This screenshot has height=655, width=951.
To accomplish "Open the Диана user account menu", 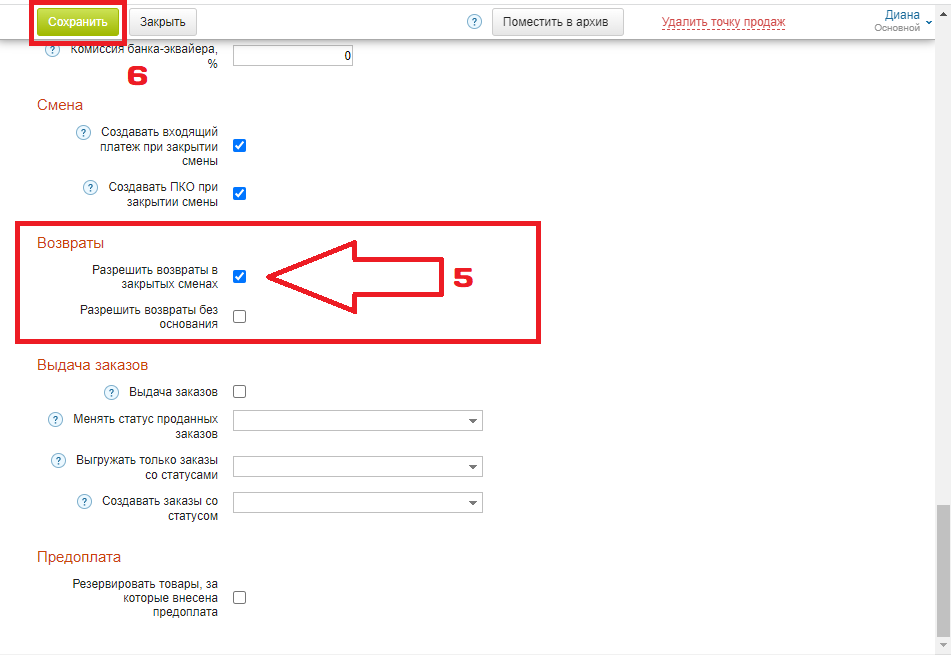I will (x=901, y=21).
